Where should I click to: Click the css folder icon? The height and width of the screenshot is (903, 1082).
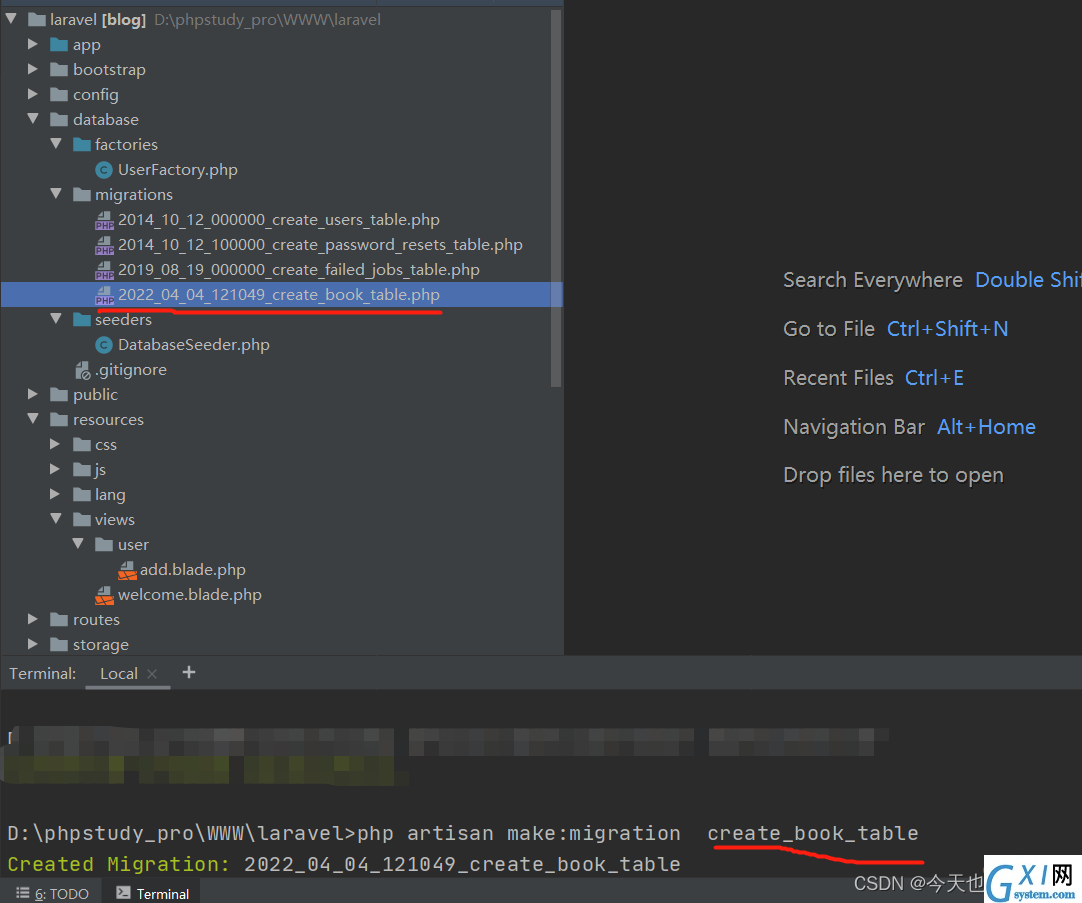click(x=81, y=445)
